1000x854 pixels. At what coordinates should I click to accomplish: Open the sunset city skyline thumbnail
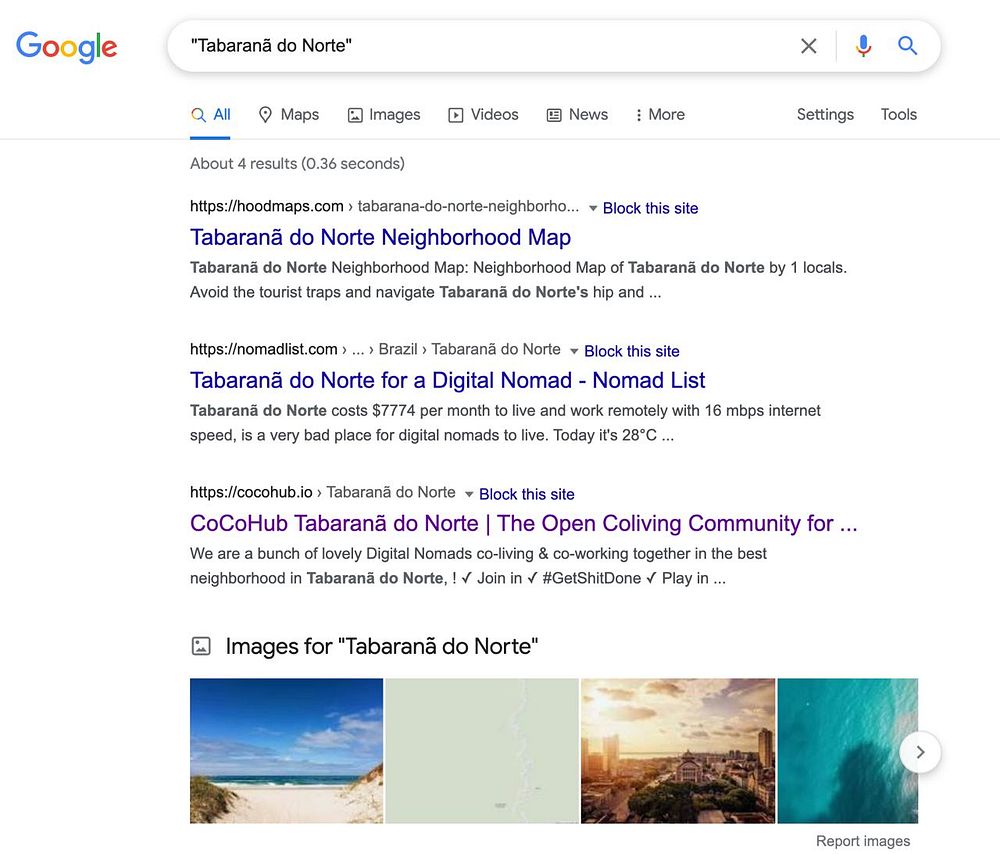[678, 751]
